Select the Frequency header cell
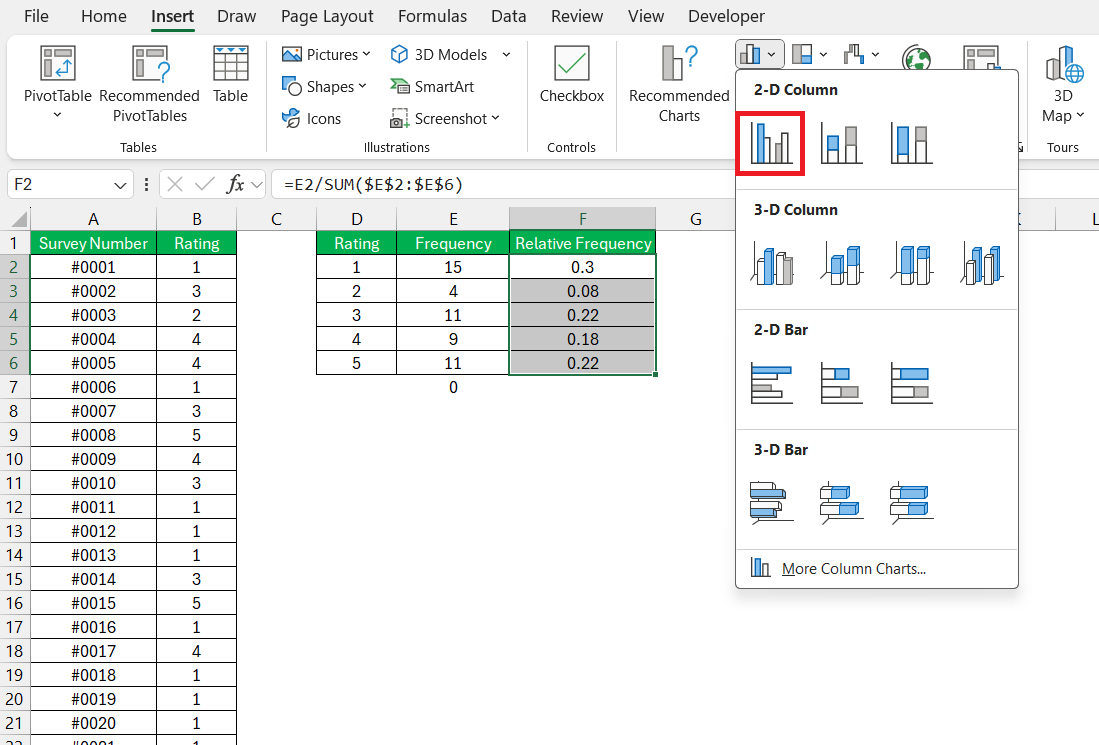 tap(453, 243)
